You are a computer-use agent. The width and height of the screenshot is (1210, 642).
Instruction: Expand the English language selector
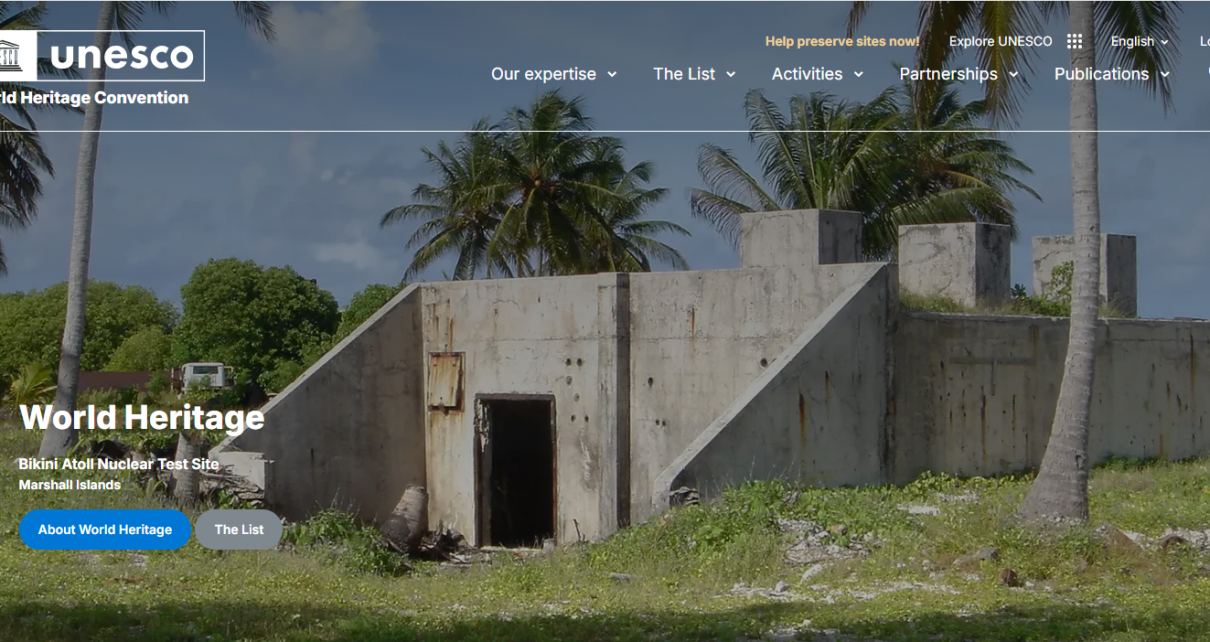click(x=1140, y=41)
